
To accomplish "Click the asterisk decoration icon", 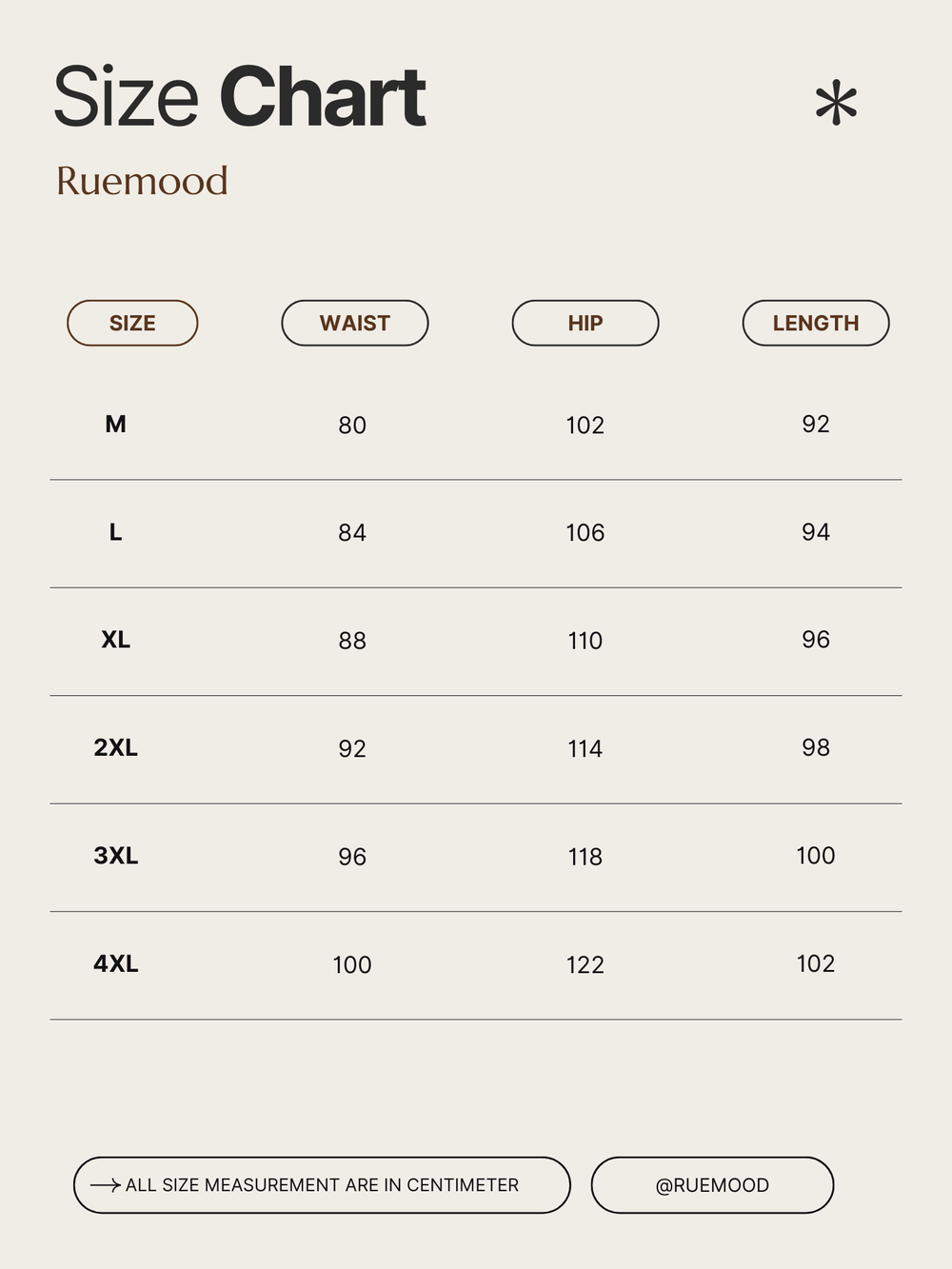I will tap(836, 104).
